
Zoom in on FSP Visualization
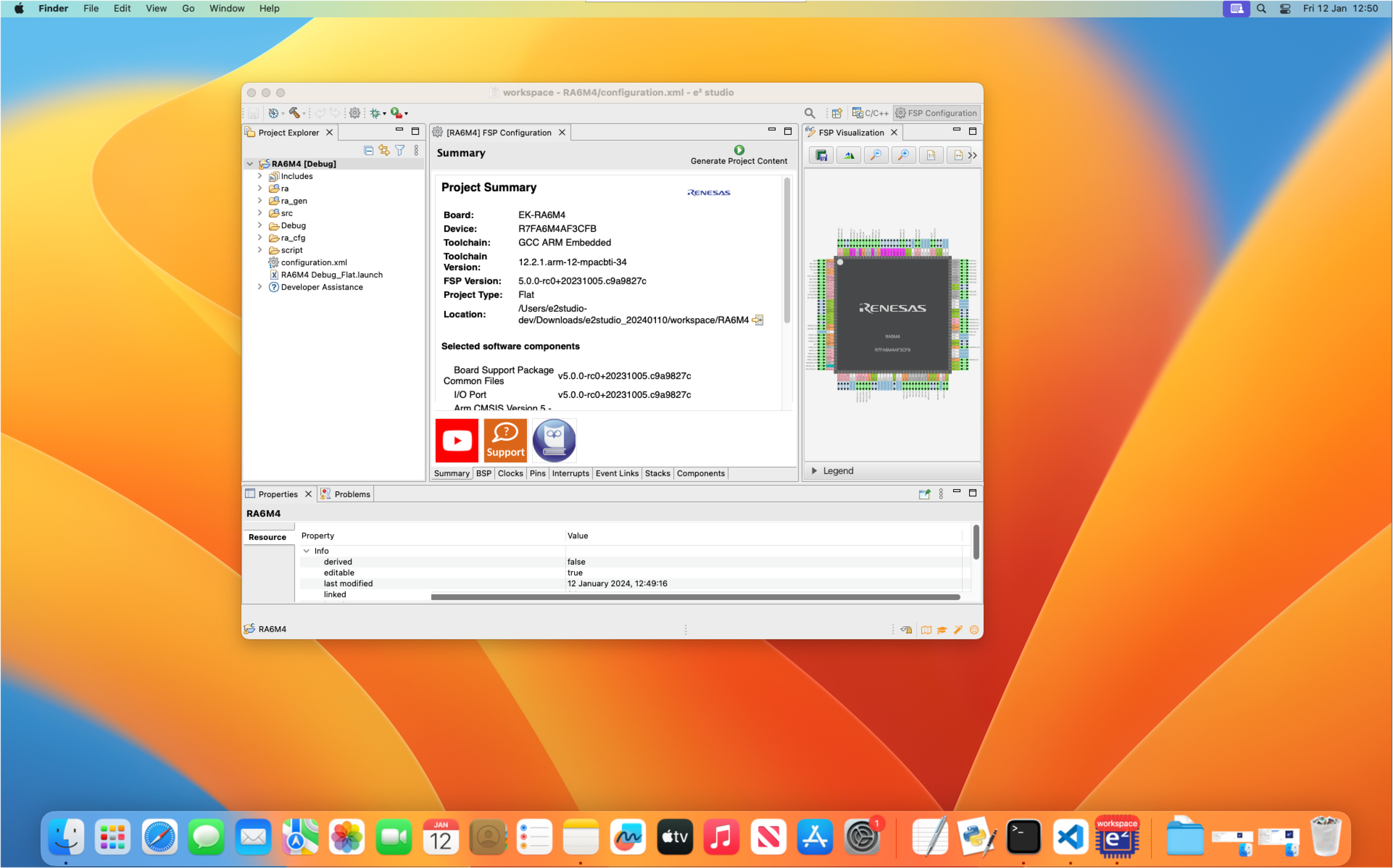click(x=903, y=155)
